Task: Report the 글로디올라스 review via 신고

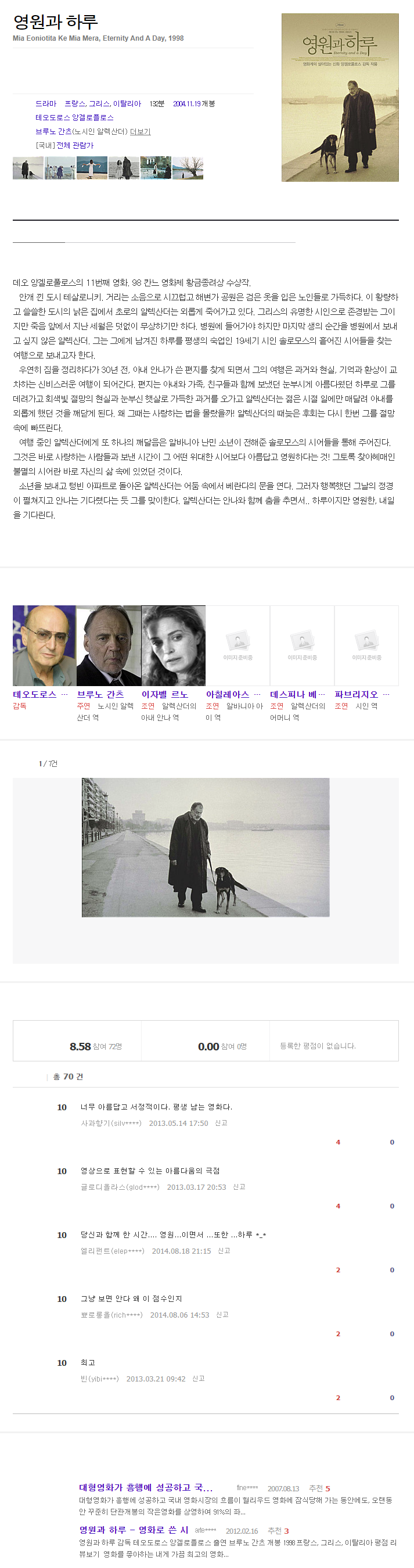Action: click(239, 1187)
